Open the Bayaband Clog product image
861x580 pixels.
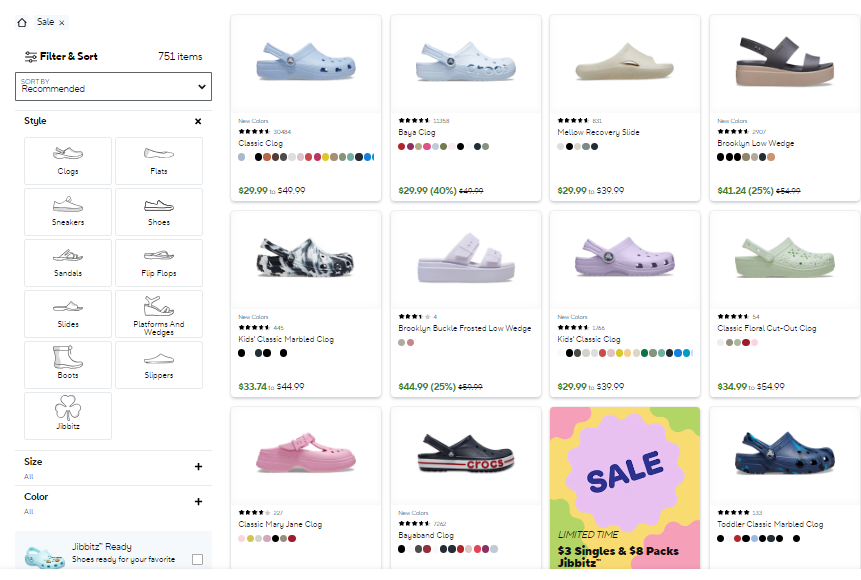[x=466, y=455]
